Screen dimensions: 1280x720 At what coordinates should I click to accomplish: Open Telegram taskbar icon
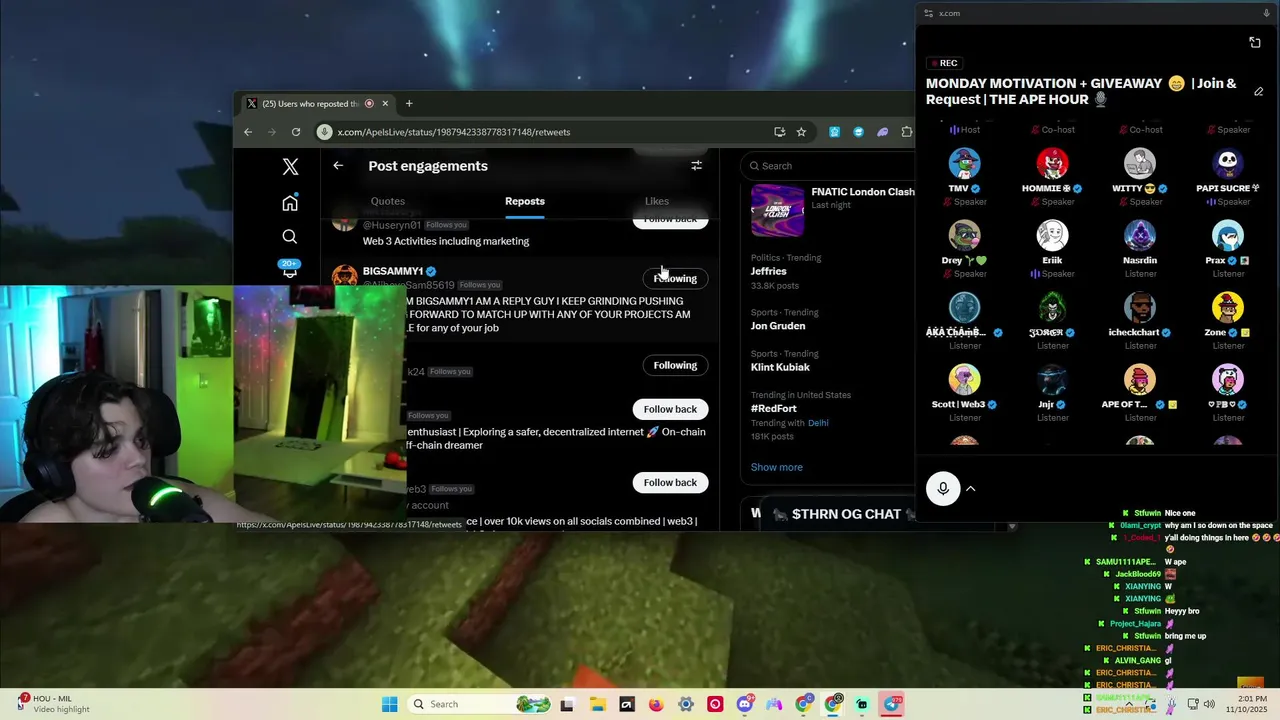coord(892,704)
